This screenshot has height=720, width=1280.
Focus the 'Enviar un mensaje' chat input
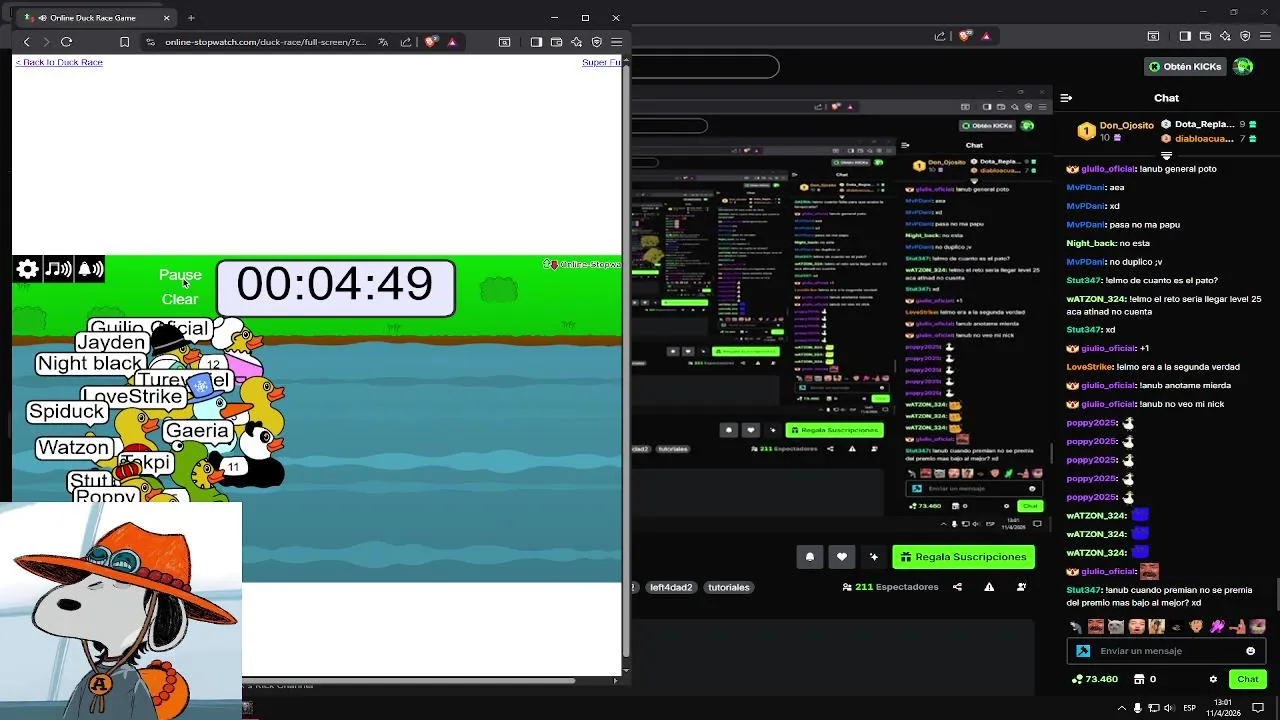pos(1165,651)
